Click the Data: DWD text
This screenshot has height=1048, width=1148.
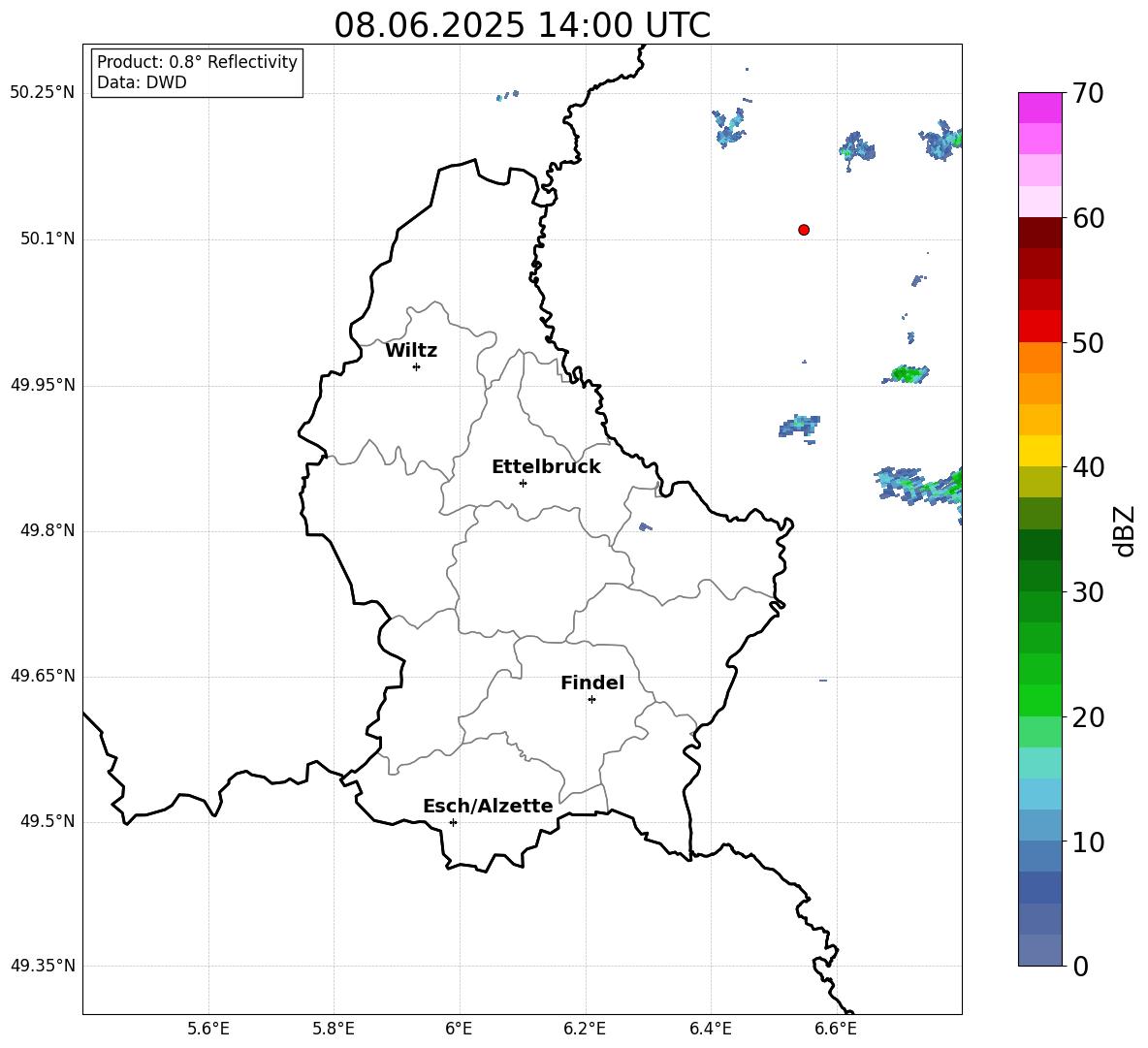142,82
